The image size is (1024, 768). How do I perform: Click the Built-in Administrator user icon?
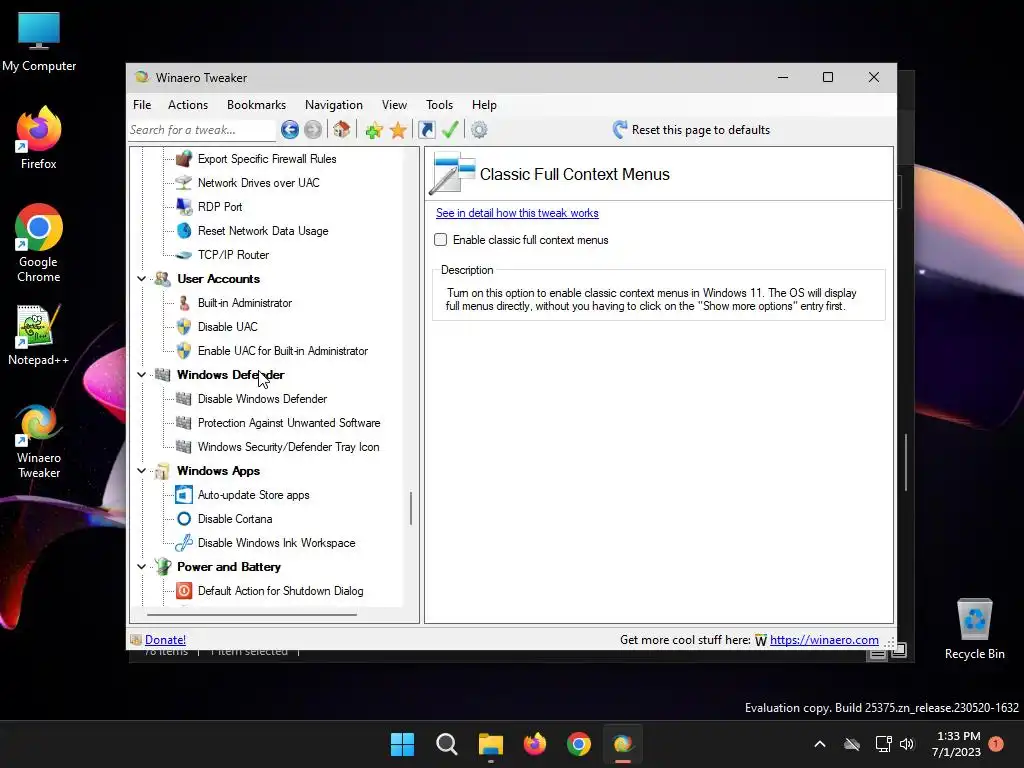click(184, 303)
